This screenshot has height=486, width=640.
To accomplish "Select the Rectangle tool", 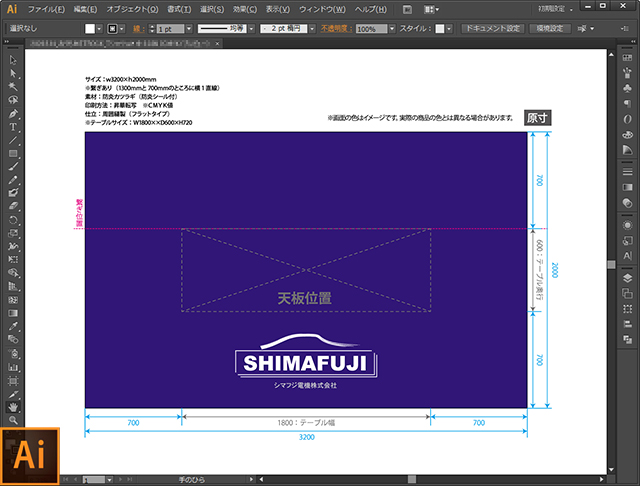I will (13, 153).
